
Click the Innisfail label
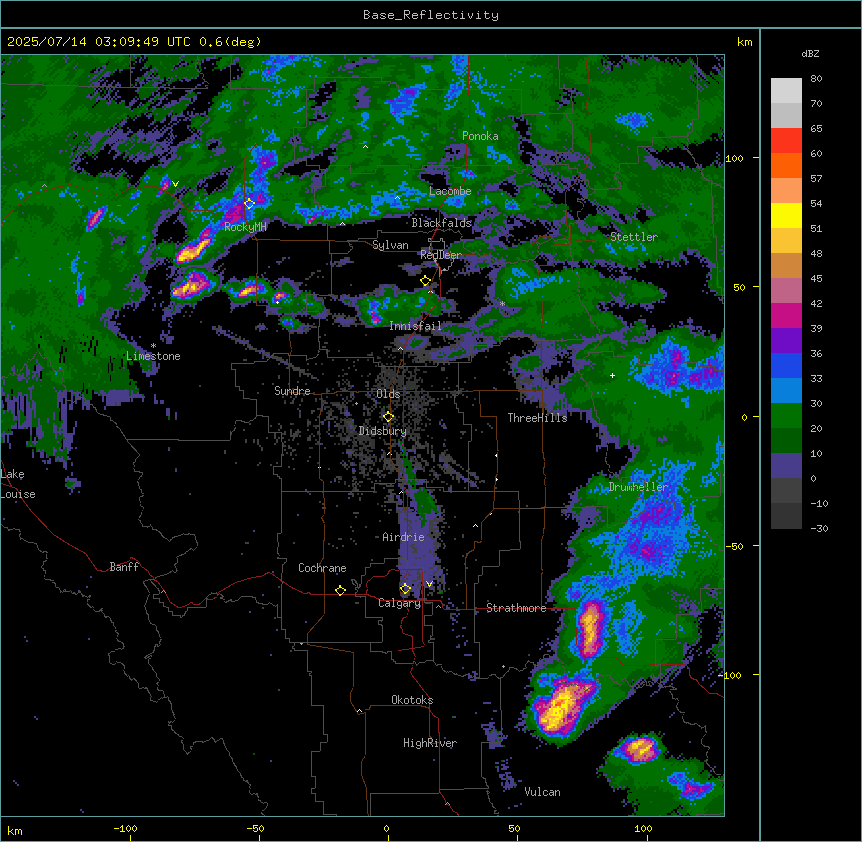415,326
